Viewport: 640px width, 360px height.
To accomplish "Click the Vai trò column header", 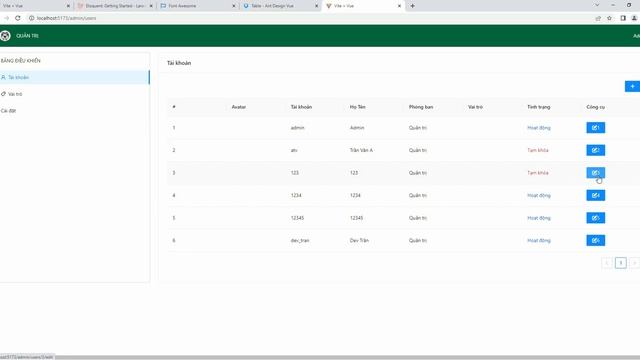I will click(476, 107).
